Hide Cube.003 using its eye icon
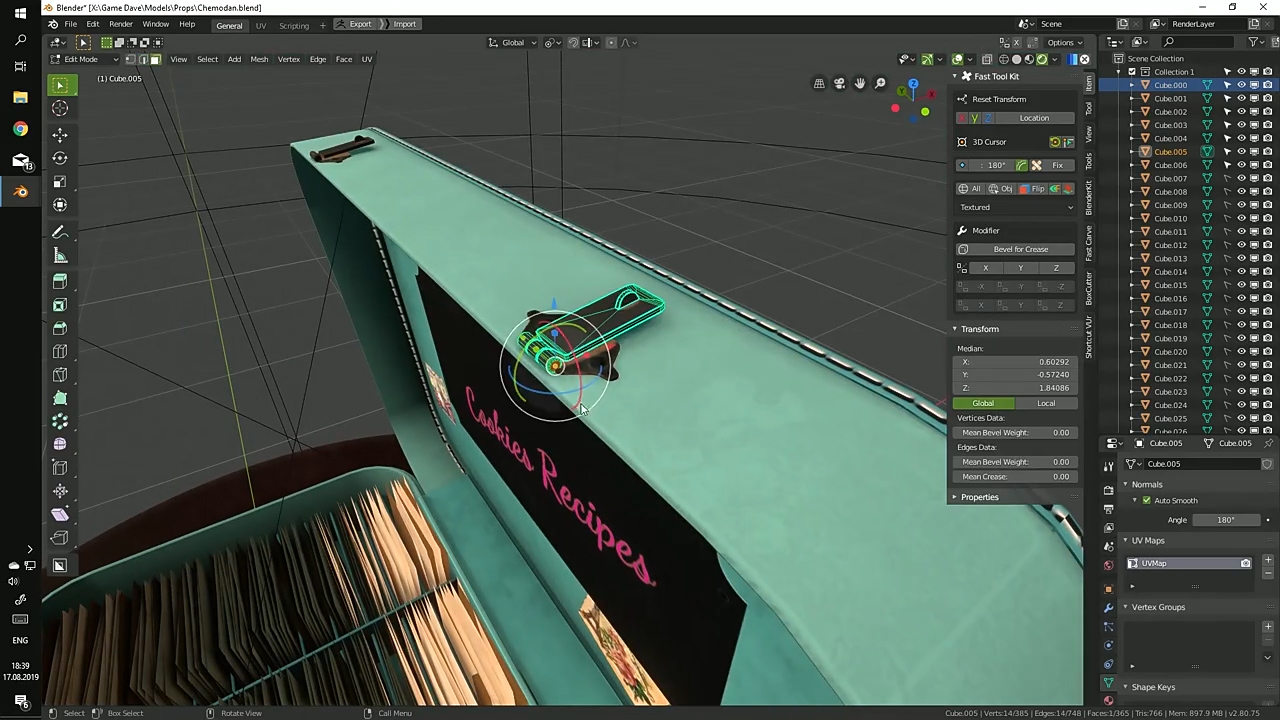Viewport: 1280px width, 720px height. click(x=1241, y=125)
